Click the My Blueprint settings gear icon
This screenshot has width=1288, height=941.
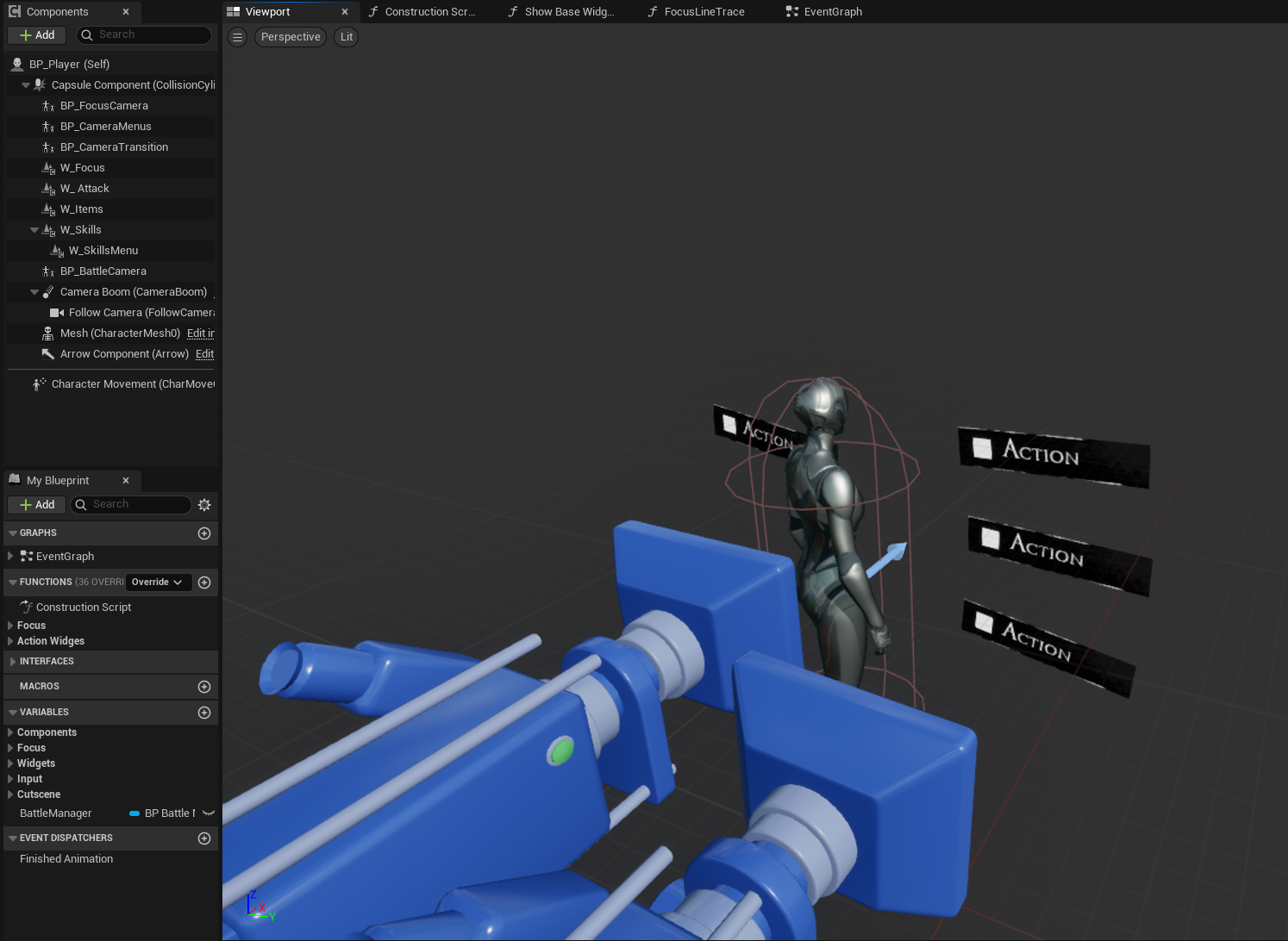click(x=204, y=505)
